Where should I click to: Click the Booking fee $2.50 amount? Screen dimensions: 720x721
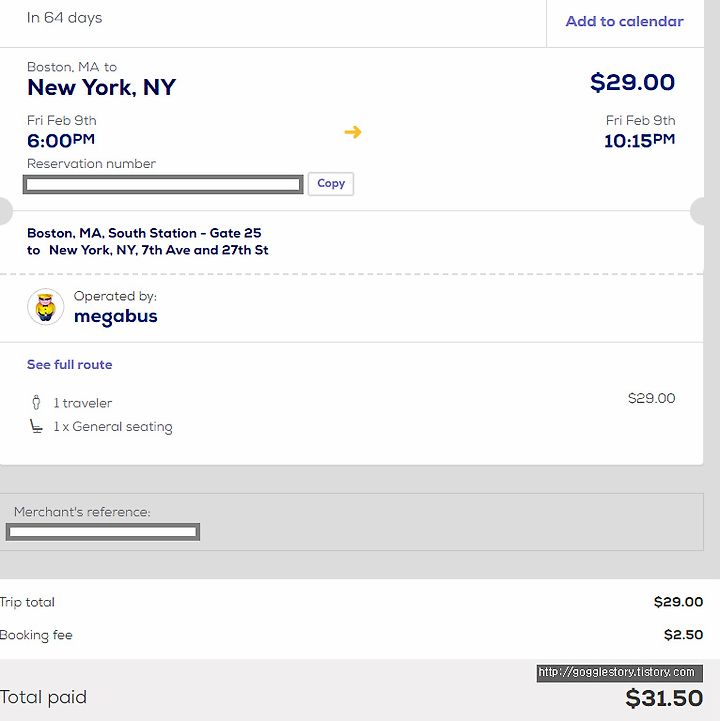(684, 635)
